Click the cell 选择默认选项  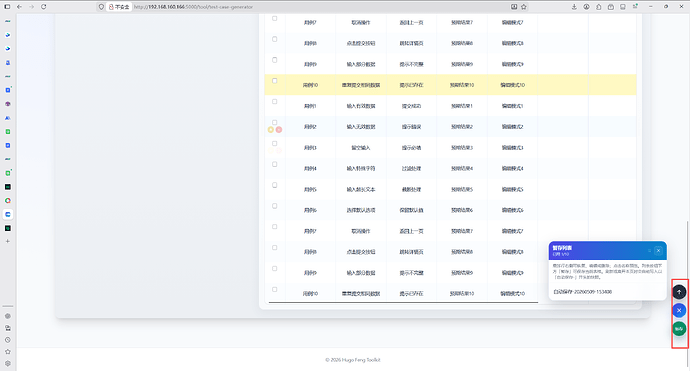point(361,210)
